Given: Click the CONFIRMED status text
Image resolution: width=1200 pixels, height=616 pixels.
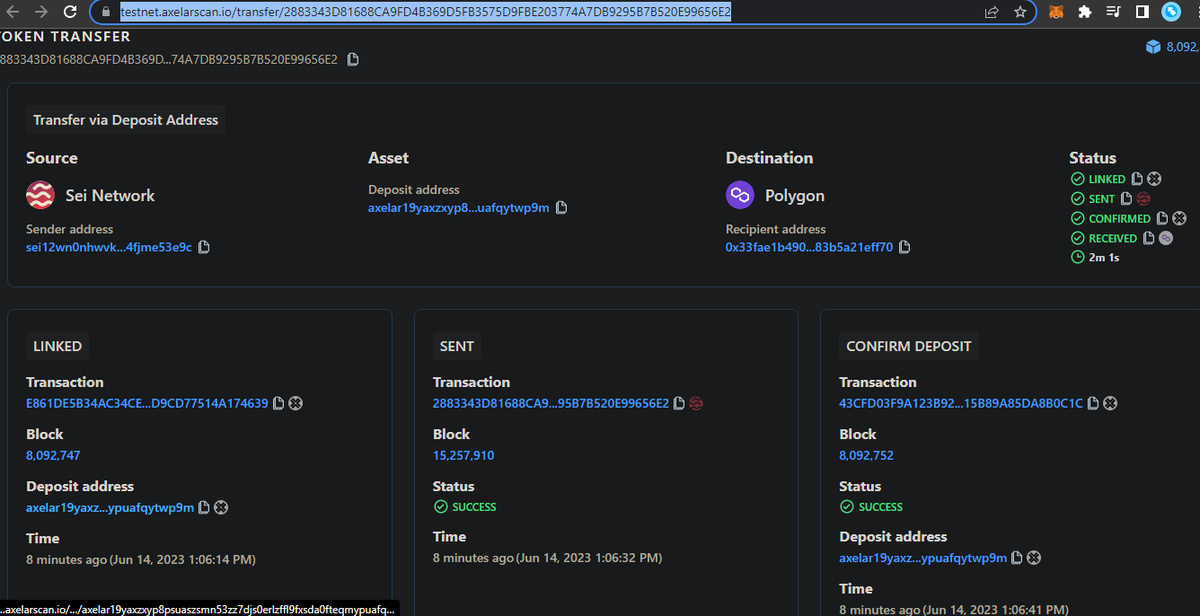Looking at the screenshot, I should click(x=1120, y=218).
